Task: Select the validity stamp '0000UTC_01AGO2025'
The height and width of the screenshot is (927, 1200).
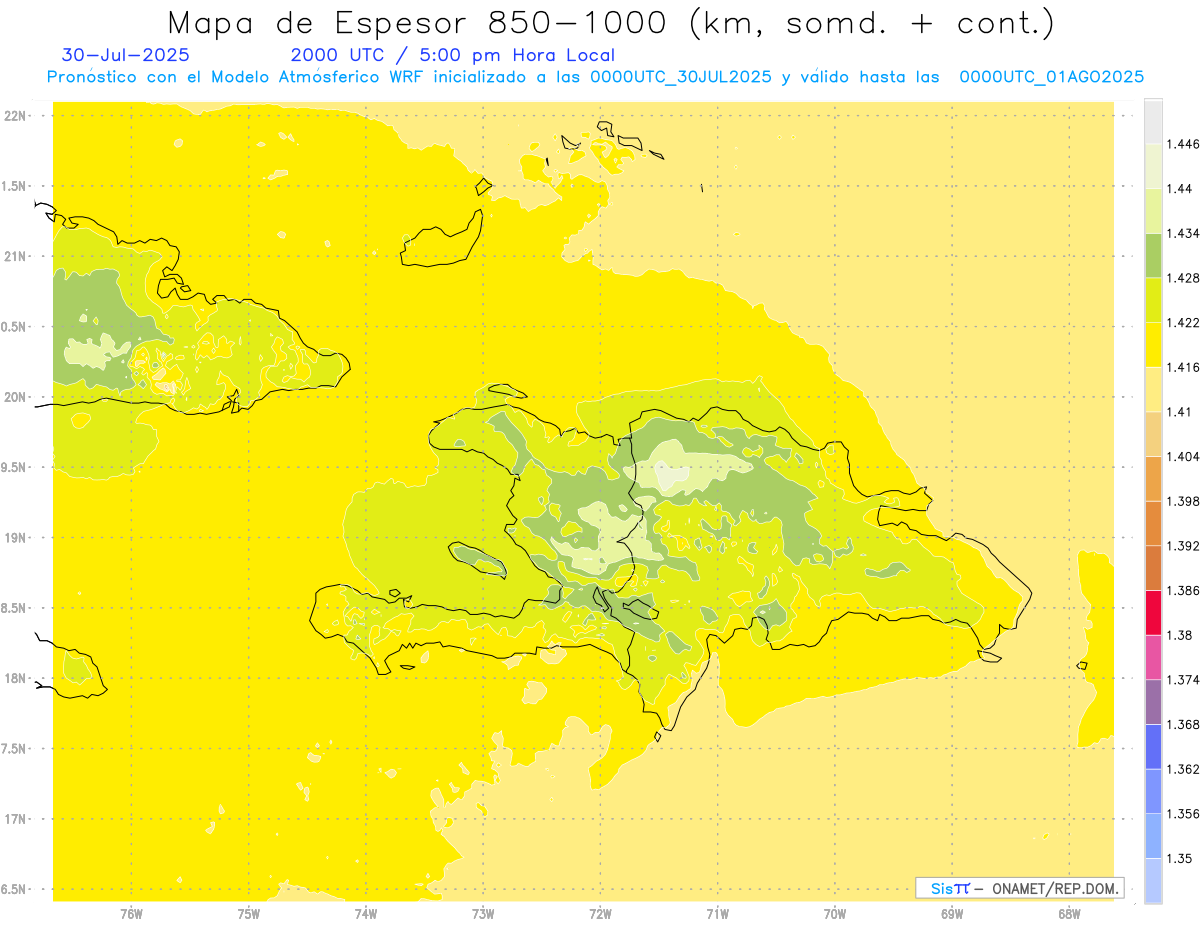Action: [x=1052, y=77]
